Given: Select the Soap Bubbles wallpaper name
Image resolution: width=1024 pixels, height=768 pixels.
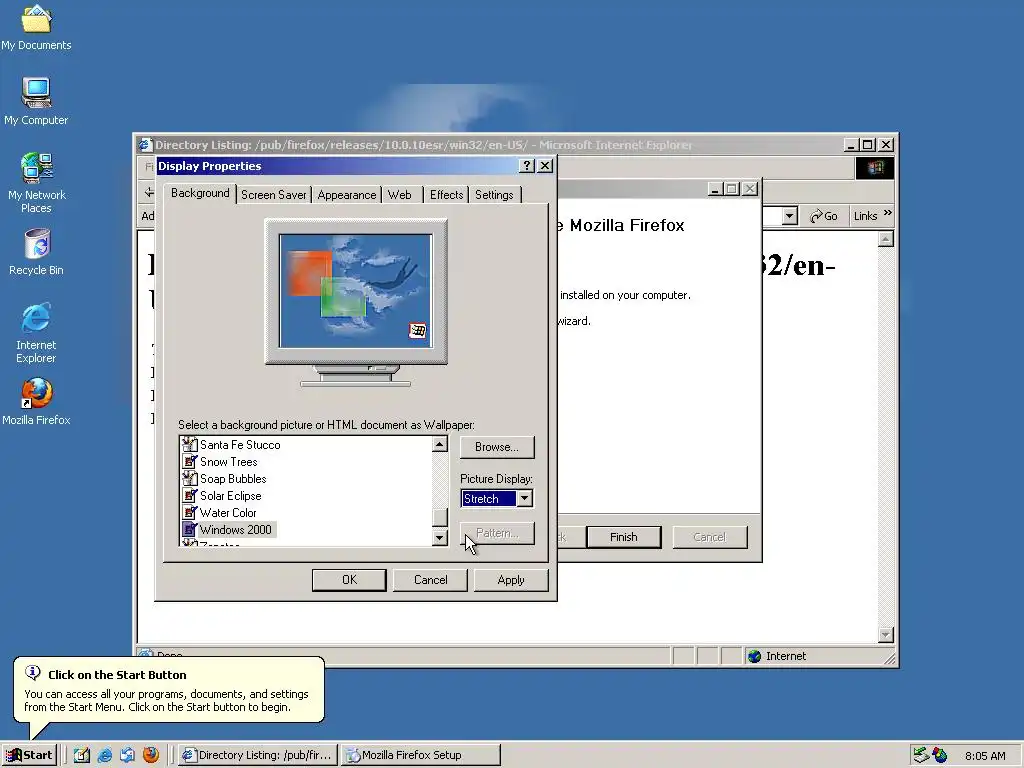Looking at the screenshot, I should (233, 479).
